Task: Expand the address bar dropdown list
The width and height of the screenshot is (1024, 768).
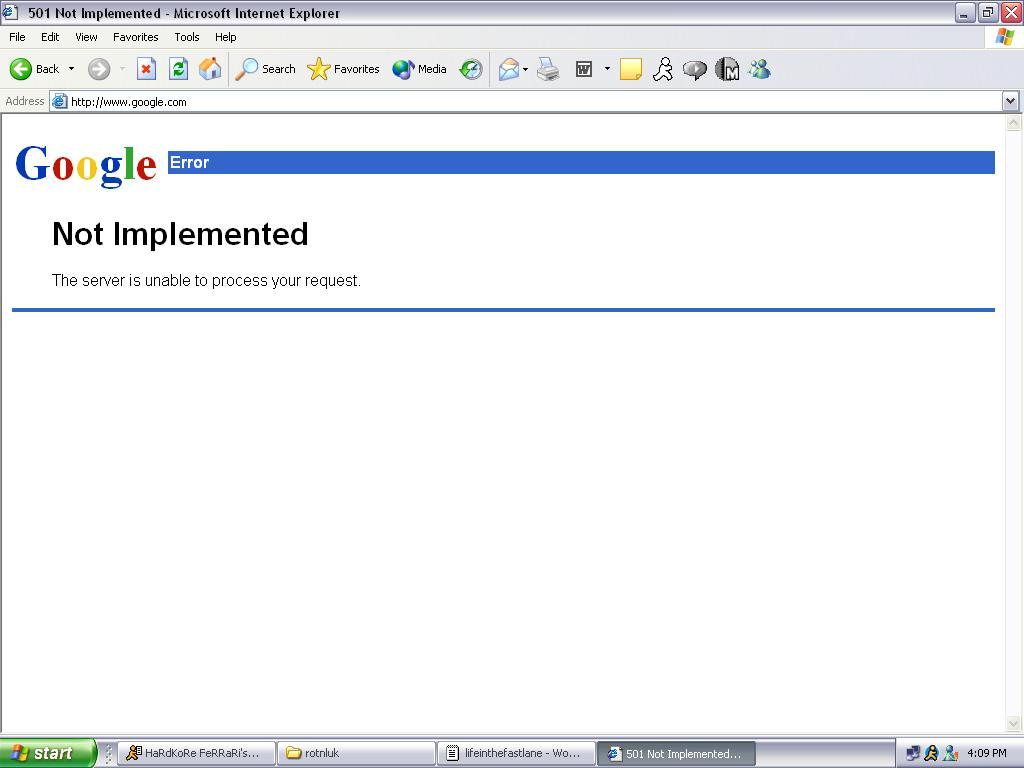Action: pos(1010,101)
